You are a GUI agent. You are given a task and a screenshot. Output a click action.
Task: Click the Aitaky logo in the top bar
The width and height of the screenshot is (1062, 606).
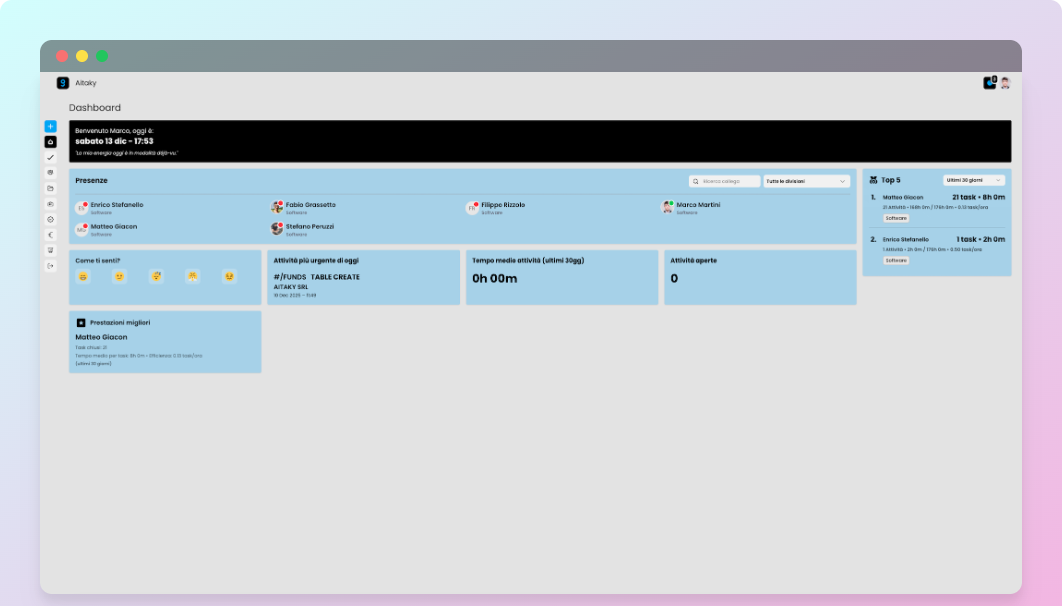coord(62,82)
